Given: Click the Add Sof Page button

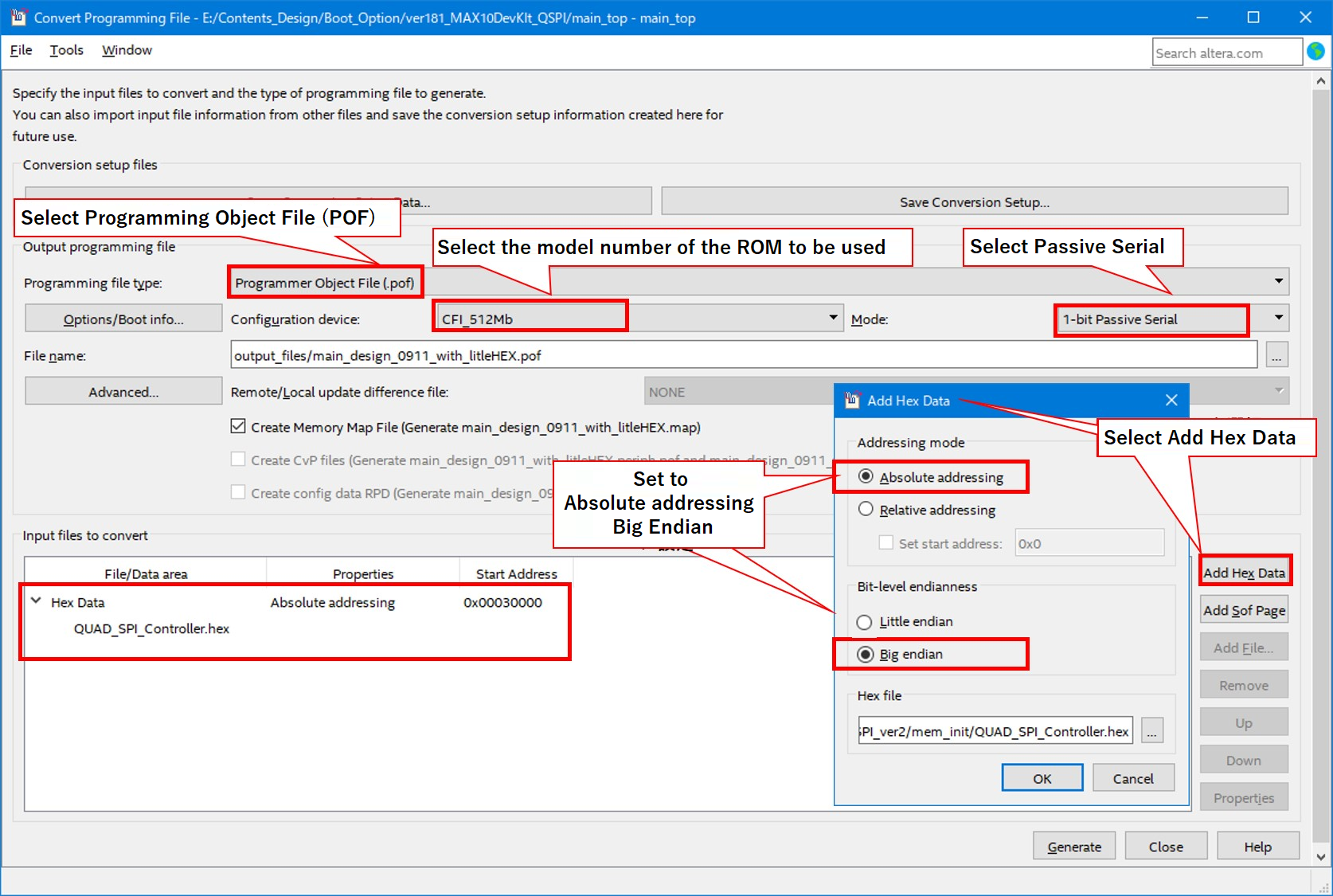Looking at the screenshot, I should [x=1243, y=609].
